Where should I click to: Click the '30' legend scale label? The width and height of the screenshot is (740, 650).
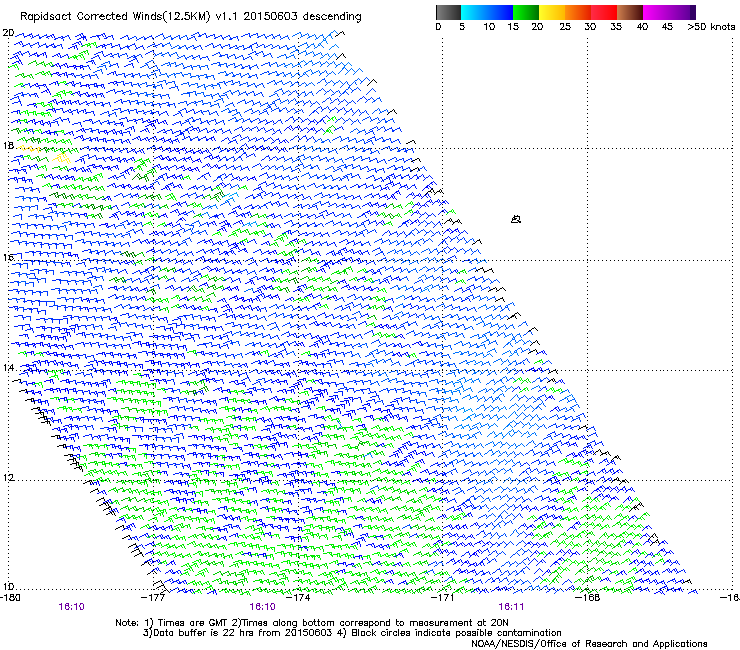[x=590, y=27]
